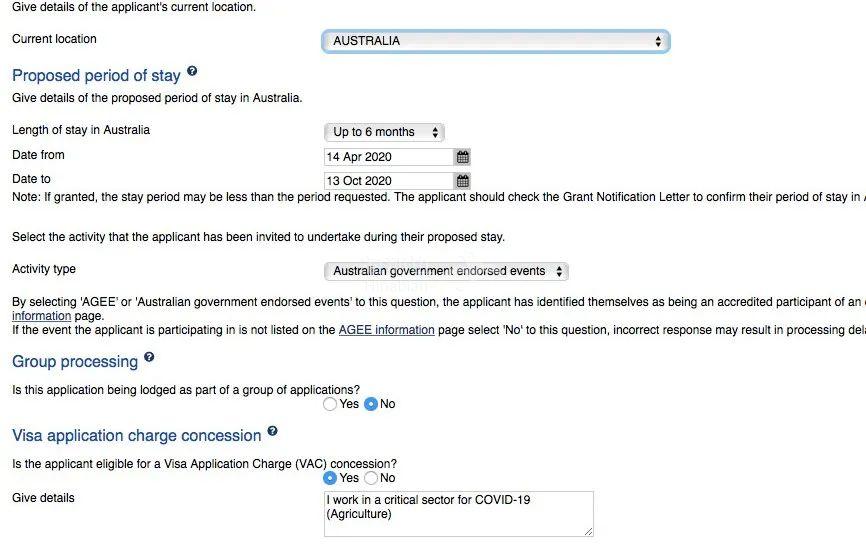This screenshot has width=866, height=545.
Task: Click help icon beside Group processing
Action: (x=149, y=357)
